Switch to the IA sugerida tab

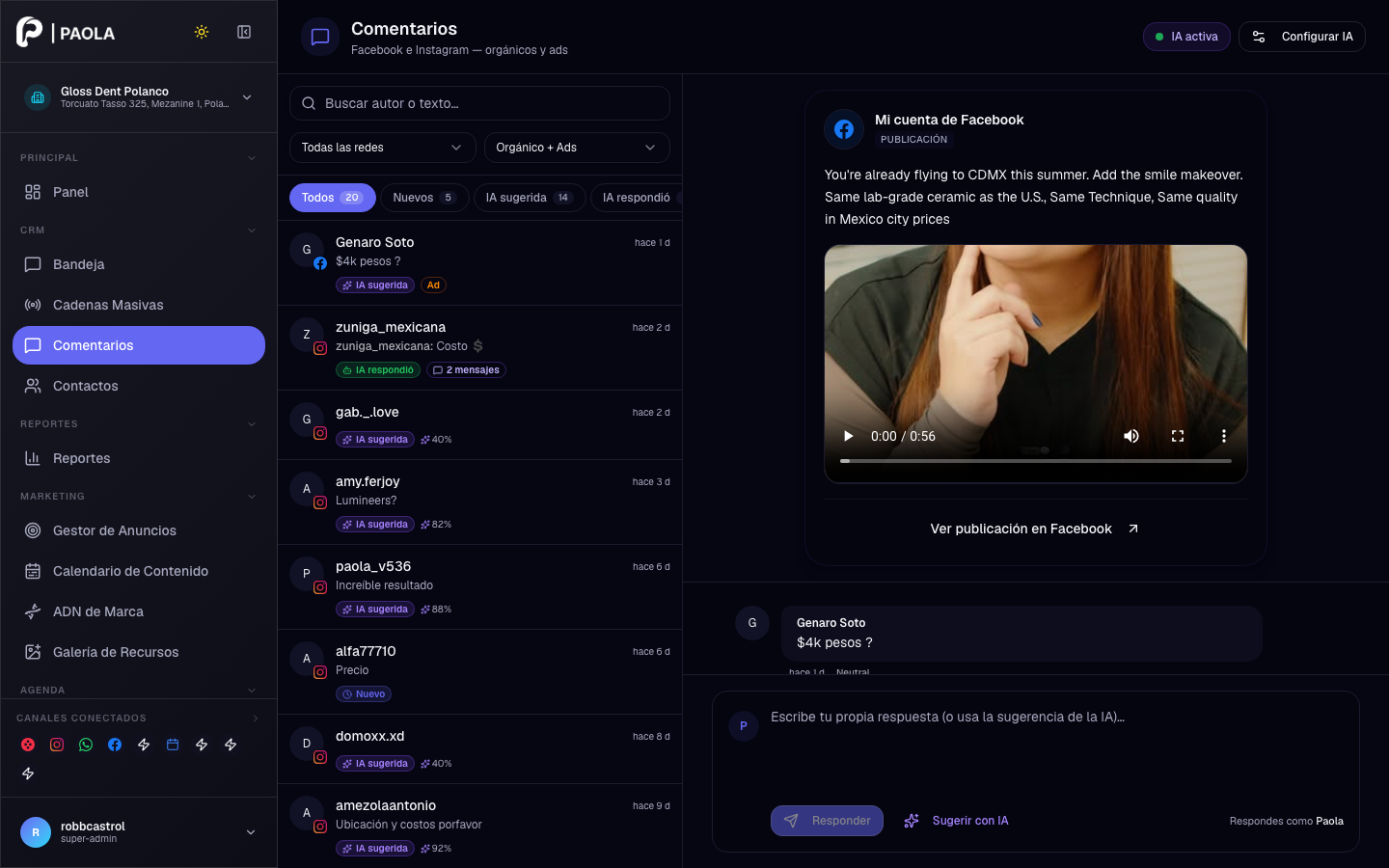tap(530, 198)
